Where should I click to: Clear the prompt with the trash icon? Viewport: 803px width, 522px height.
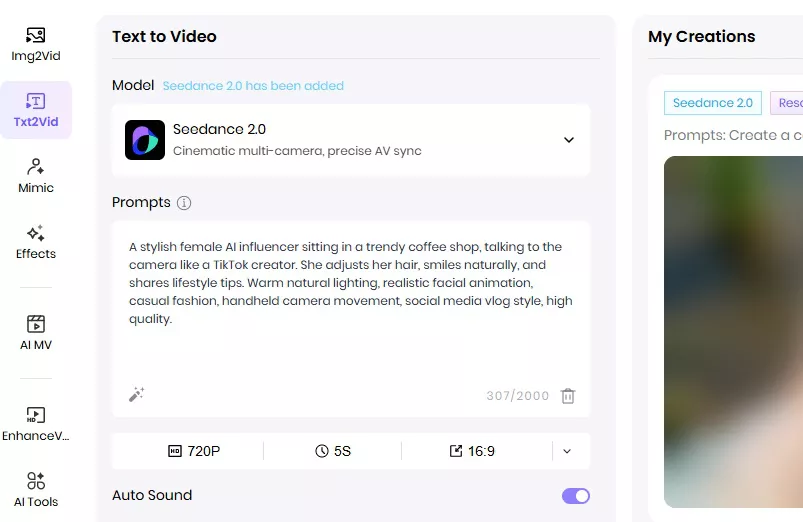(568, 395)
